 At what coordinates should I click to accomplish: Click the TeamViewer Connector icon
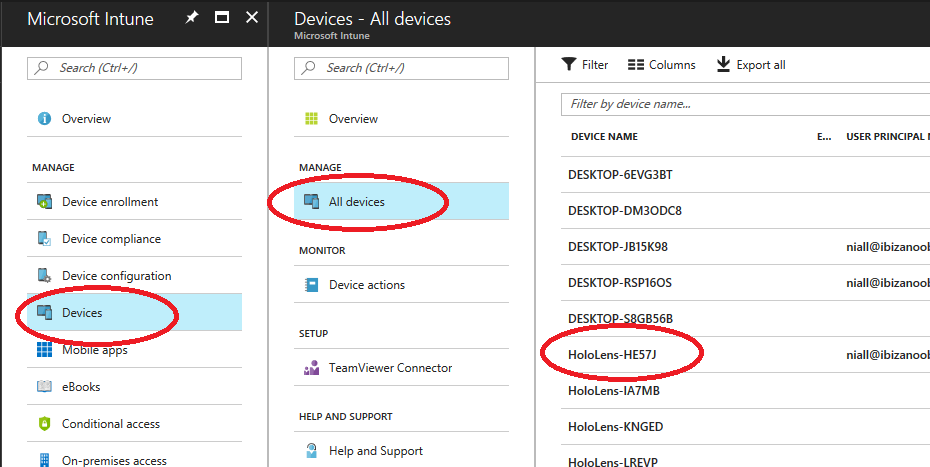(x=311, y=368)
